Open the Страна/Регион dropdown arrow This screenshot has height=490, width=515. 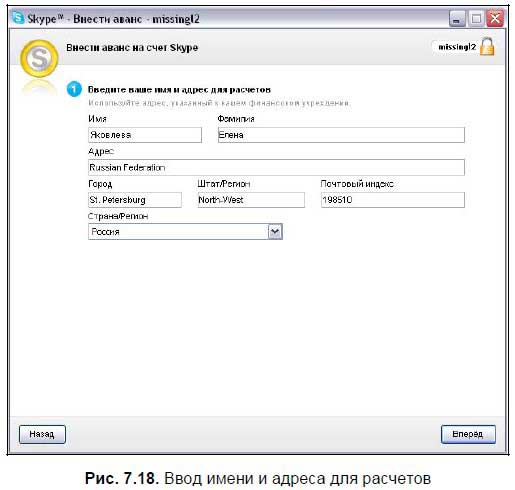275,232
